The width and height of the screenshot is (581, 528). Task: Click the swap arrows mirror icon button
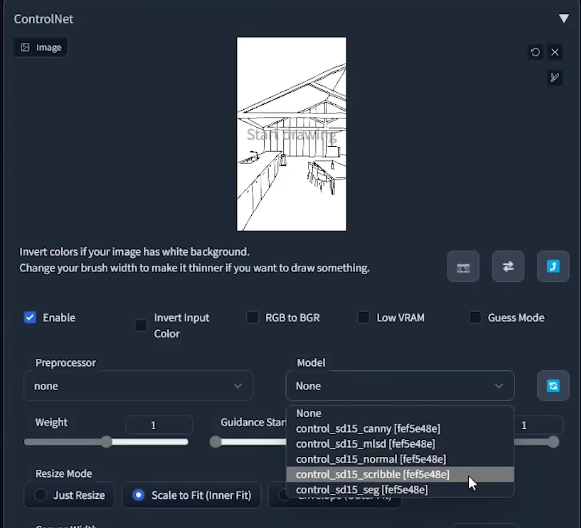[x=508, y=266]
